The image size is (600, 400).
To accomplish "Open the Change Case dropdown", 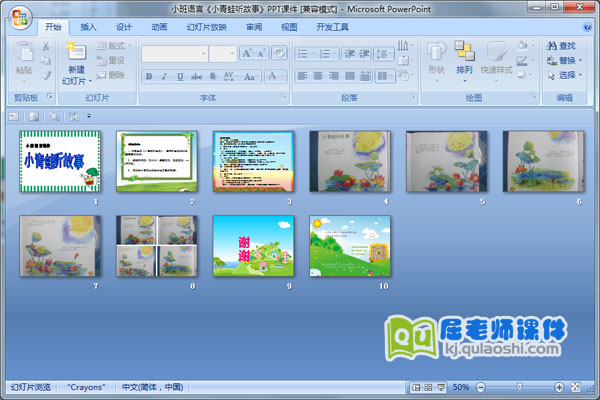I will tap(251, 76).
